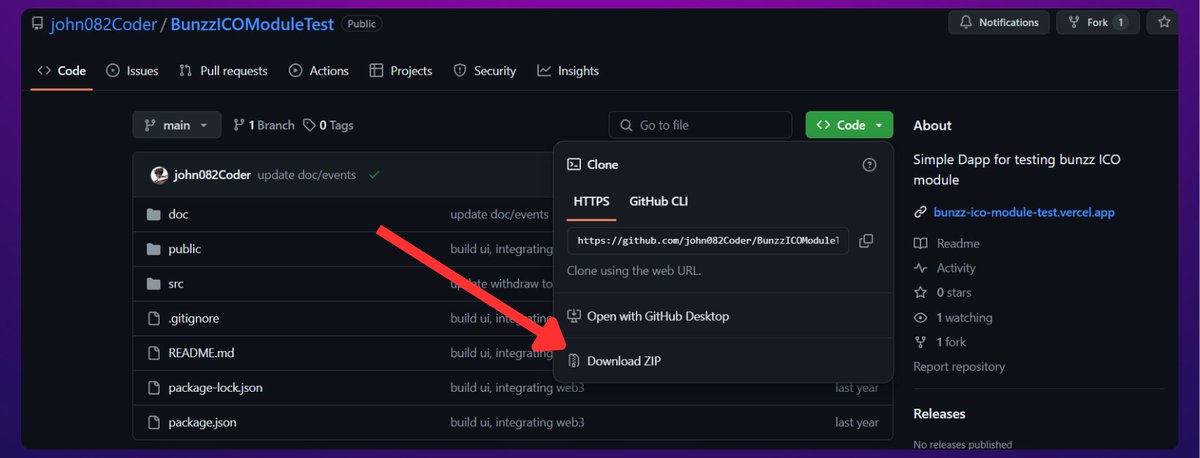Open the clone help question mark icon
1200x458 pixels.
point(869,165)
